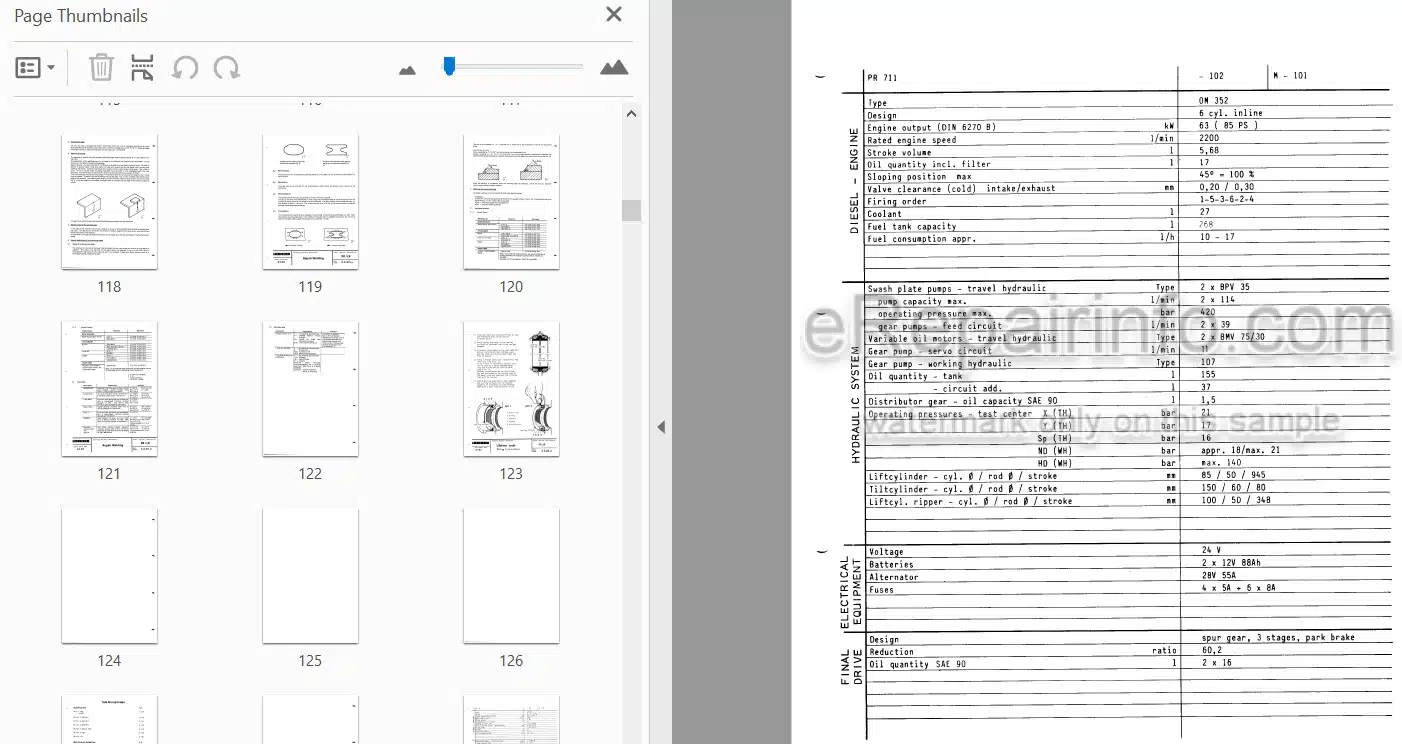1402x744 pixels.
Task: Open the thumbnail options menu
Action: click(x=35, y=68)
